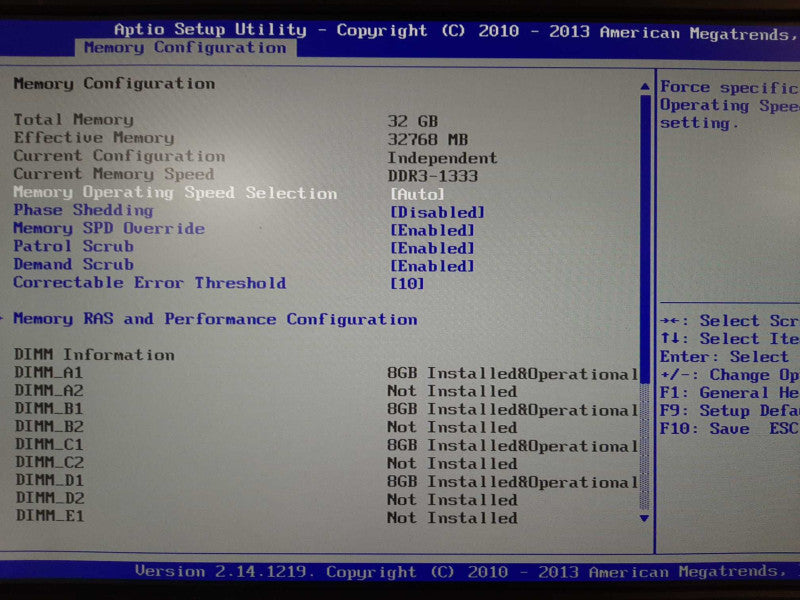800x600 pixels.
Task: Click the DIMM Information heading
Action: click(x=94, y=355)
